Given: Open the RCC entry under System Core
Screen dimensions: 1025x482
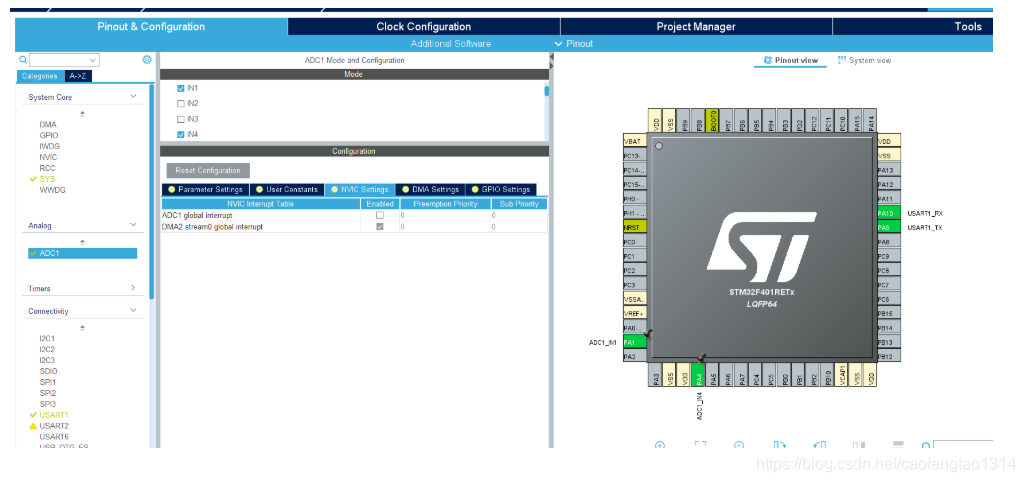Looking at the screenshot, I should click(x=47, y=168).
